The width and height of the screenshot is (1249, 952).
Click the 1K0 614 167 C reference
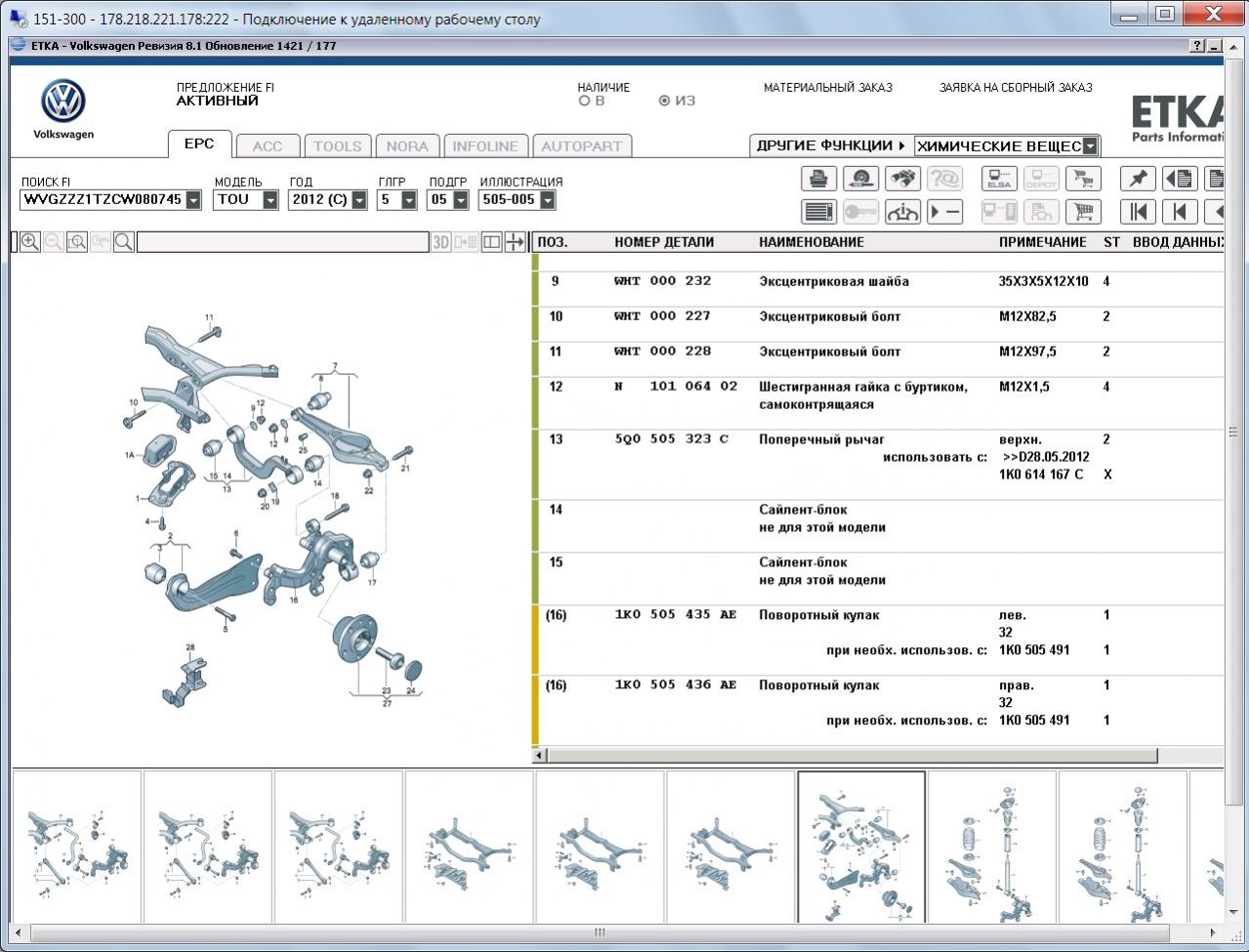point(1041,475)
